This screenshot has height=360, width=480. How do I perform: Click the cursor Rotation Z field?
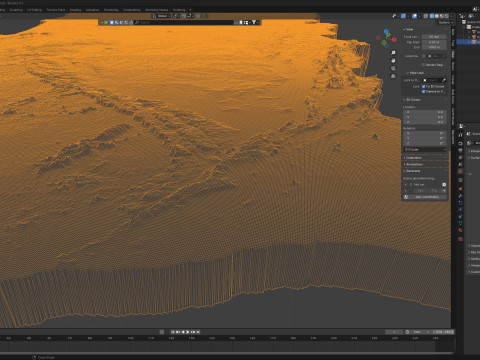(425, 143)
